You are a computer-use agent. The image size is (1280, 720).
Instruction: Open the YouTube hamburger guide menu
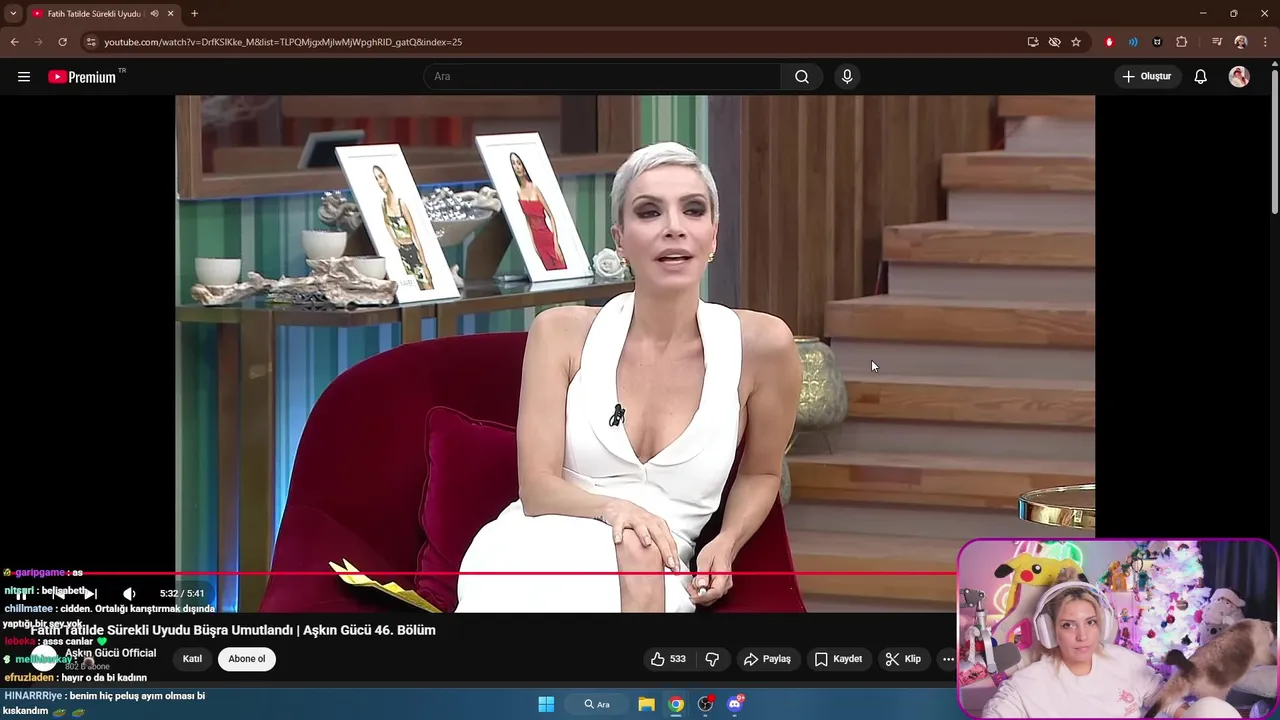pos(24,77)
